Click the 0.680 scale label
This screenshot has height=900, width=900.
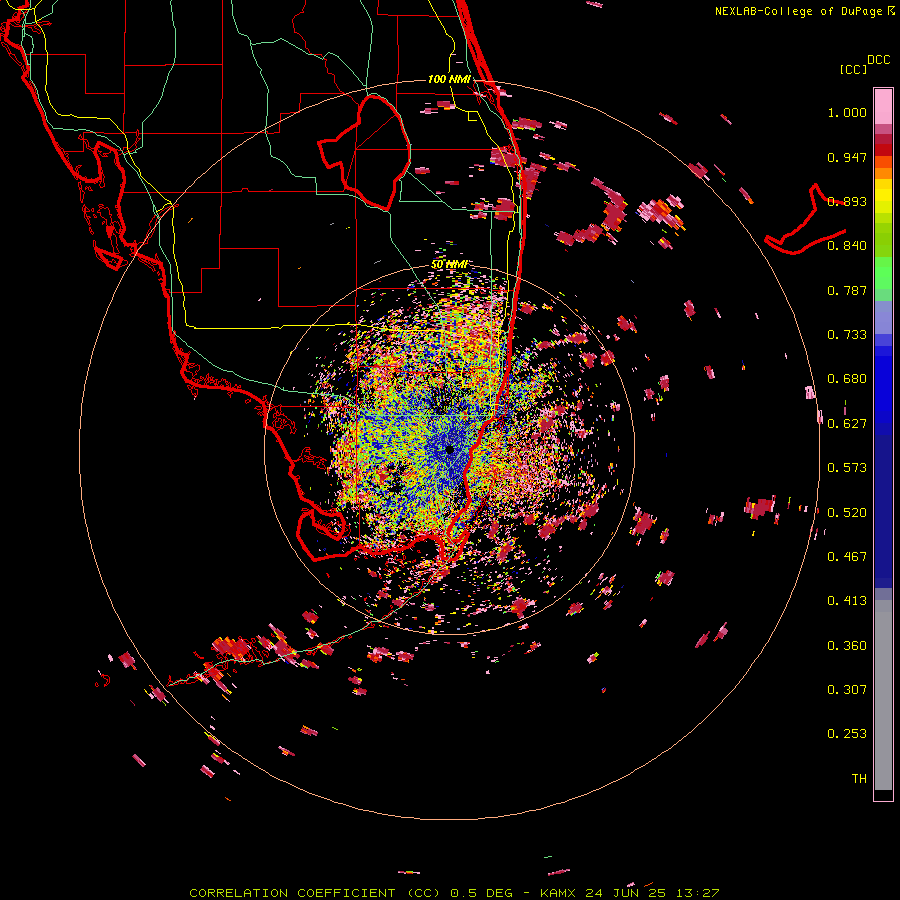click(x=847, y=379)
